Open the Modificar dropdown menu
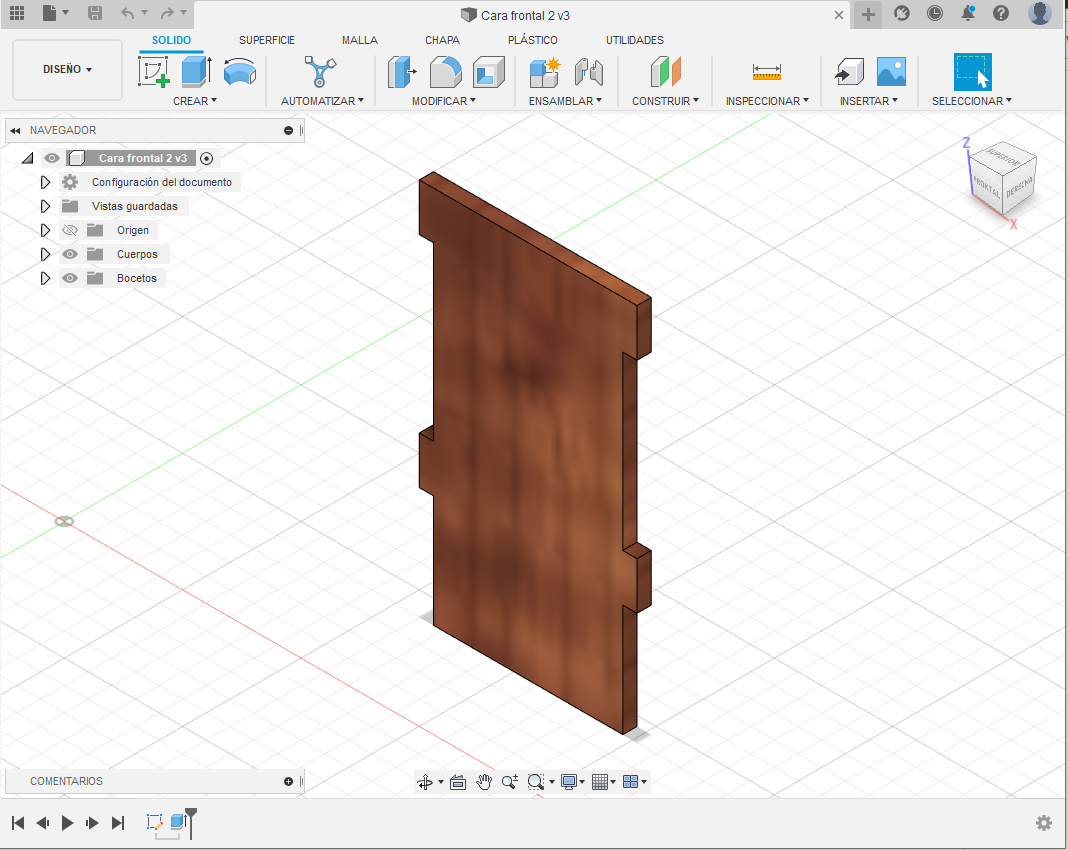Screen dimensions: 1068x850 443,101
